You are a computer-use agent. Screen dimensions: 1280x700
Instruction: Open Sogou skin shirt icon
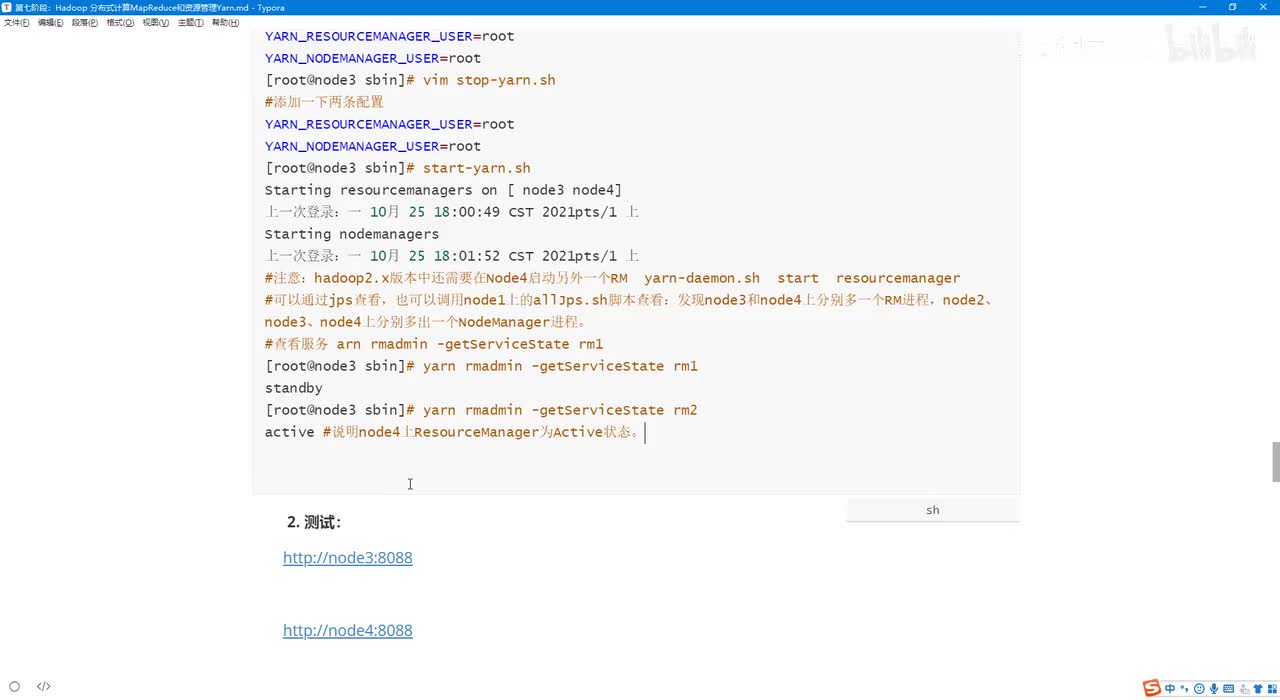tap(1258, 688)
